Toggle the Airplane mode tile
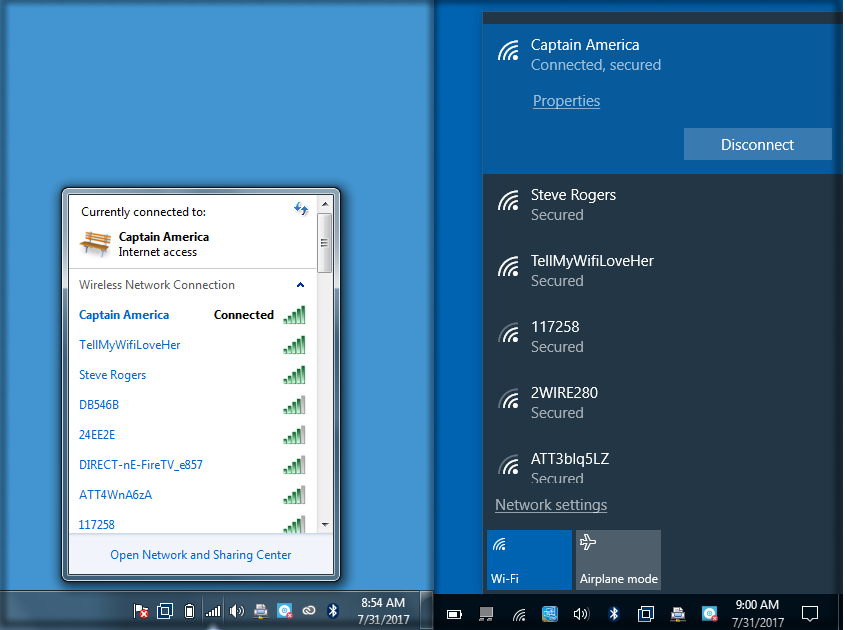Image resolution: width=845 pixels, height=630 pixels. tap(618, 560)
